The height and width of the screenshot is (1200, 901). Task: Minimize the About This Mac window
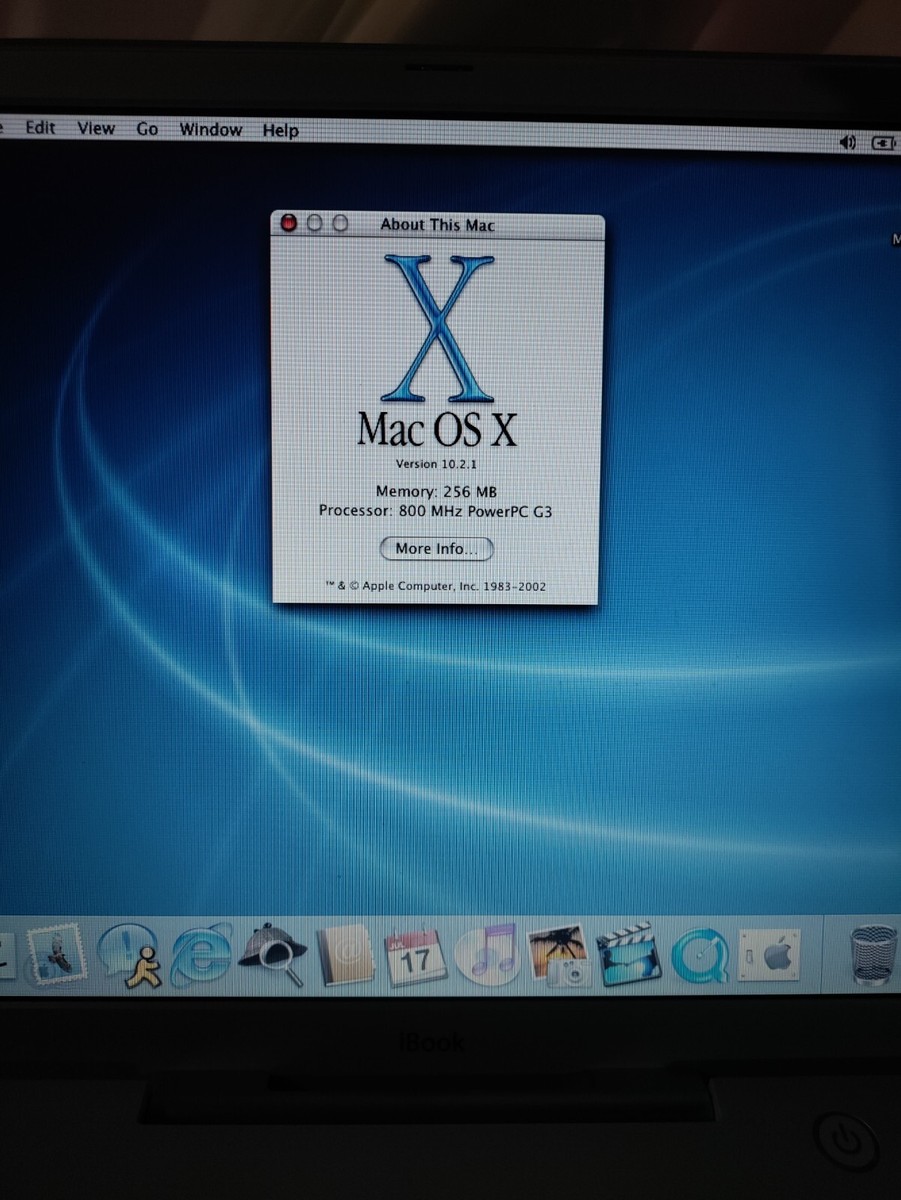click(314, 222)
